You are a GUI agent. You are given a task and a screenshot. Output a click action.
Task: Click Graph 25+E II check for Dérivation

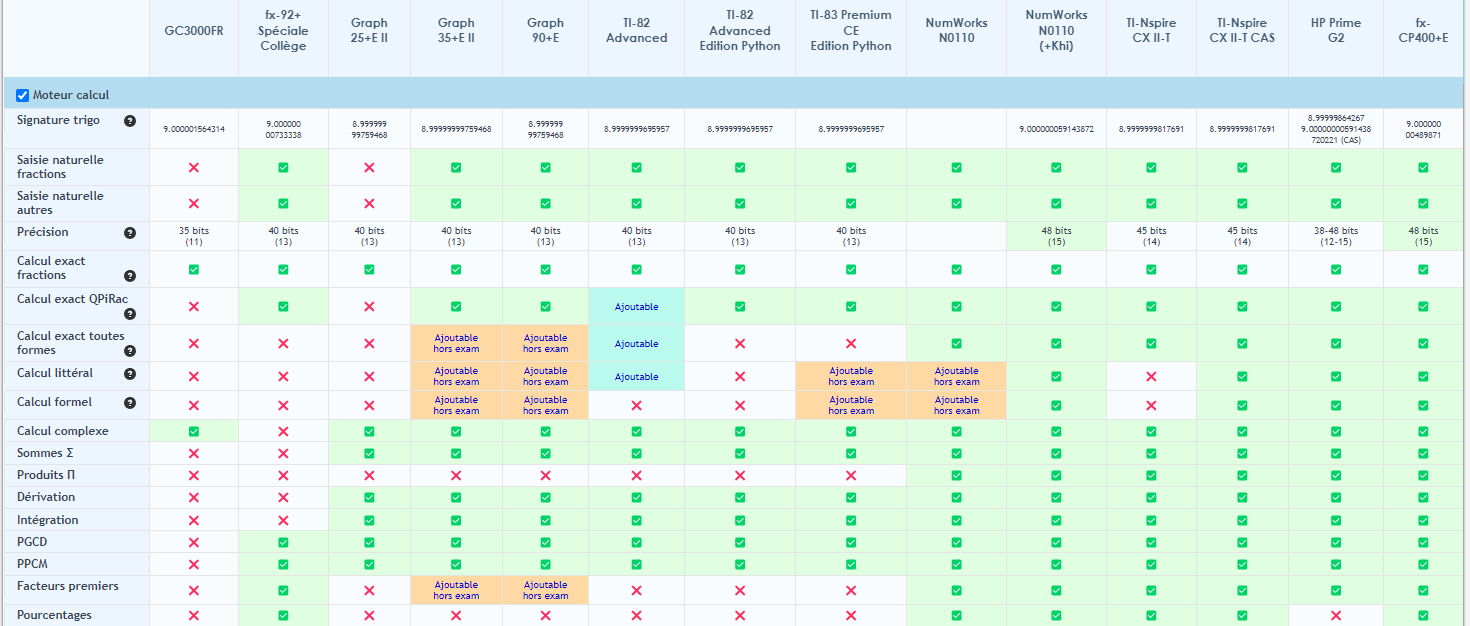click(x=369, y=498)
